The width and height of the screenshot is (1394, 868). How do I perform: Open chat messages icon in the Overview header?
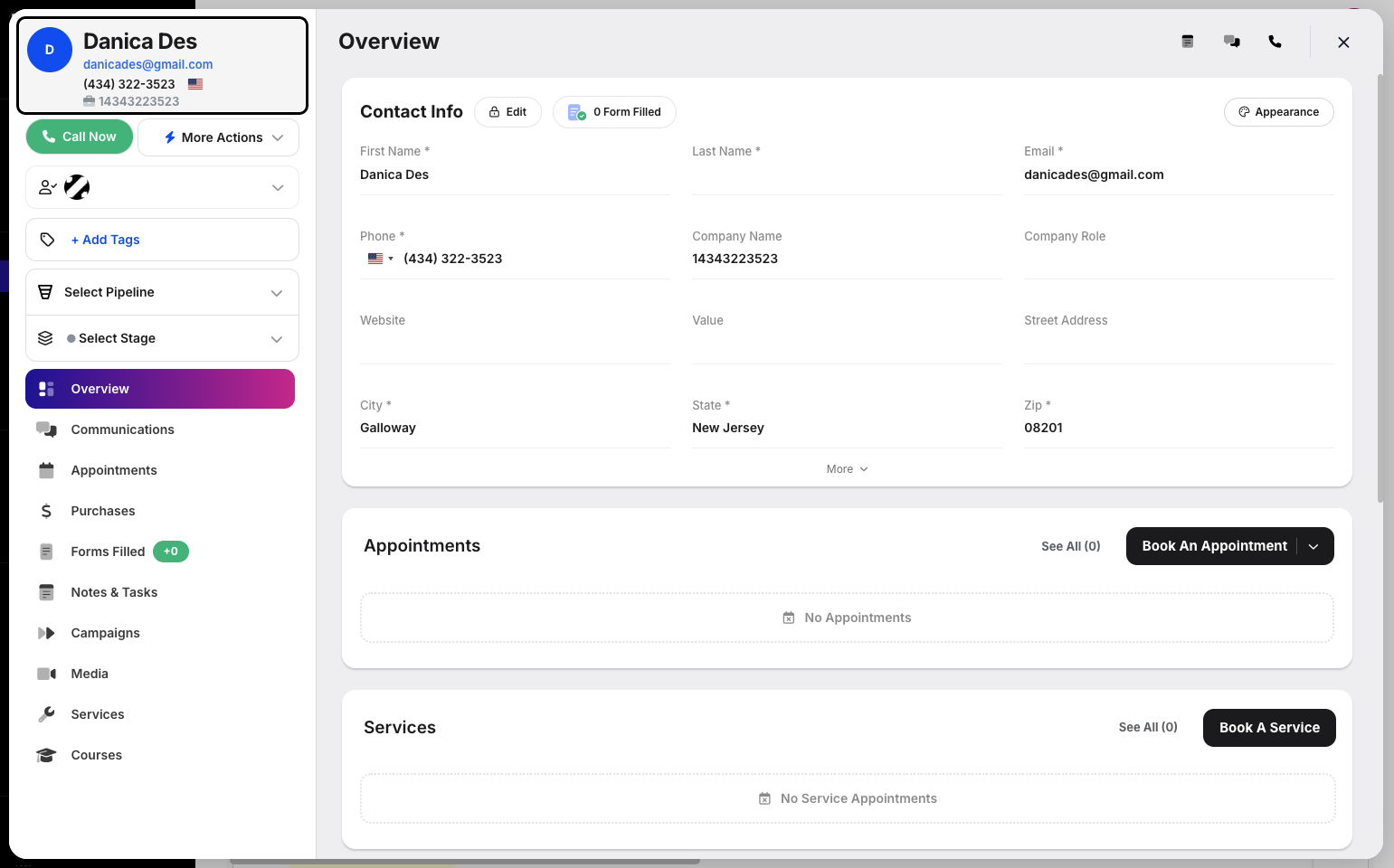(1232, 42)
